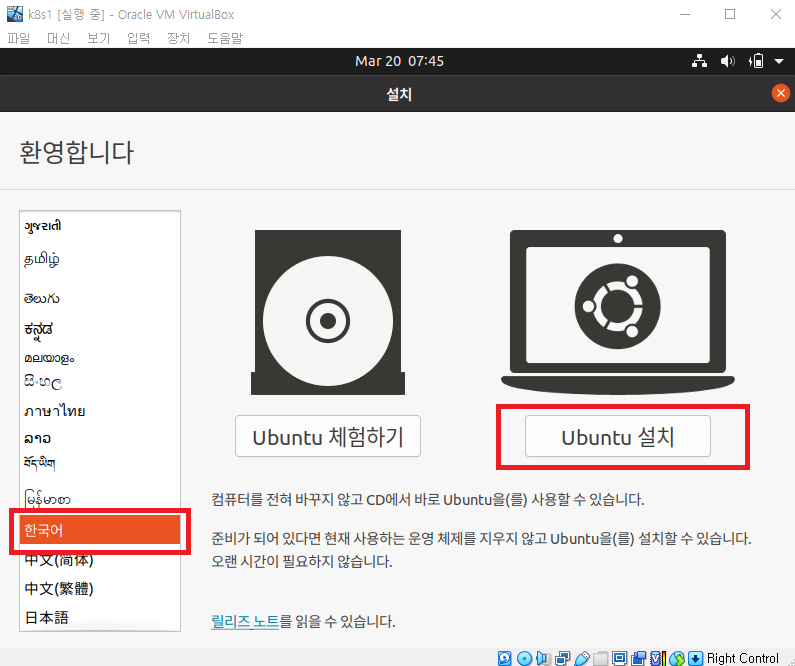
Task: Click the keyboard capture arrow icon
Action: pos(696,658)
